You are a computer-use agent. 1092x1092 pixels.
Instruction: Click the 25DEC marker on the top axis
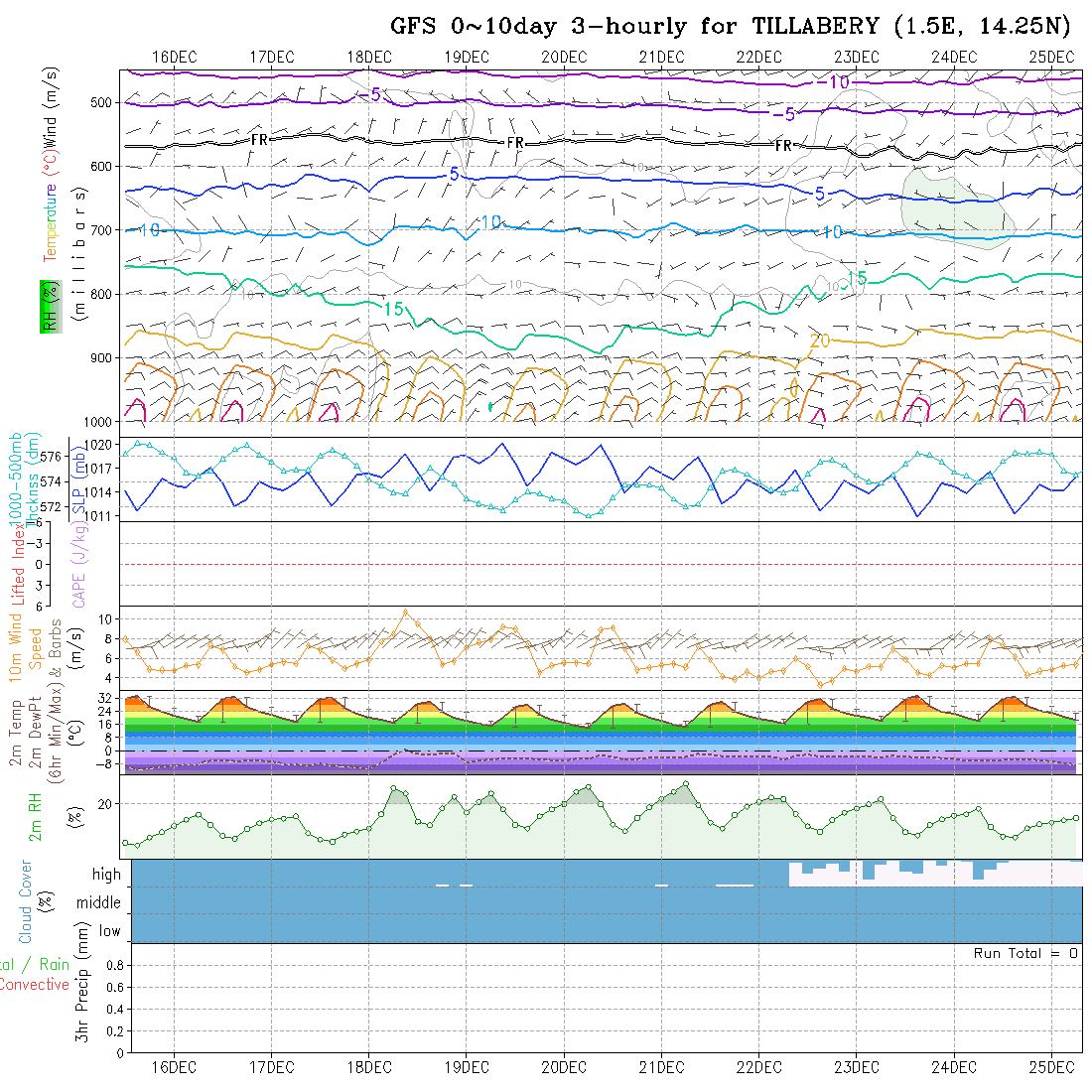pyautogui.click(x=1051, y=57)
